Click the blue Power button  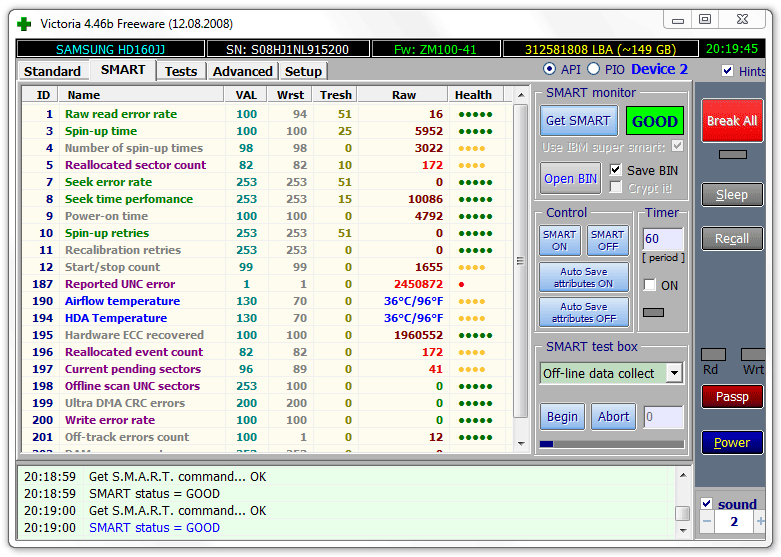coord(731,443)
